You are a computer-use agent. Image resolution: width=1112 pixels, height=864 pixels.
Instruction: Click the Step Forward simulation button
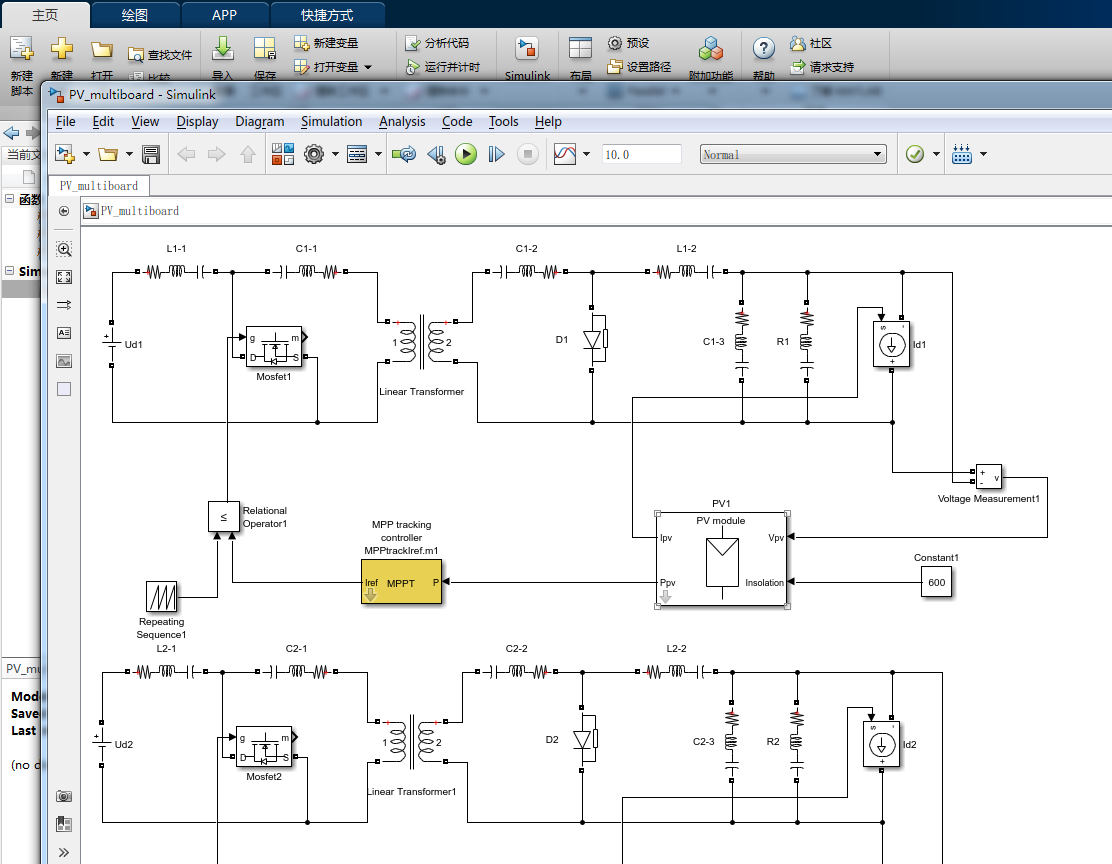point(496,154)
